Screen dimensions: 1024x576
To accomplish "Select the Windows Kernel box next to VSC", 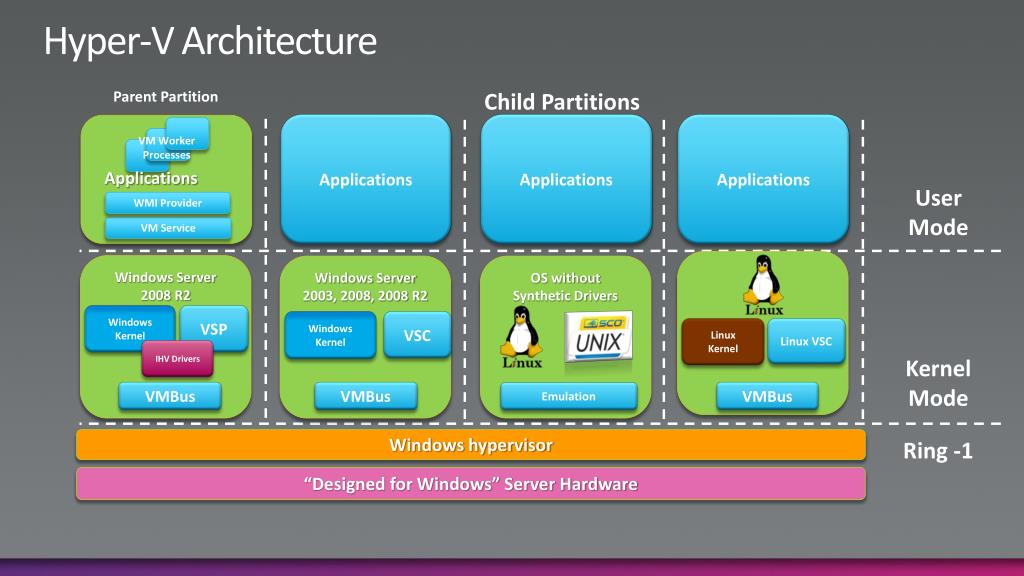I will [x=330, y=335].
